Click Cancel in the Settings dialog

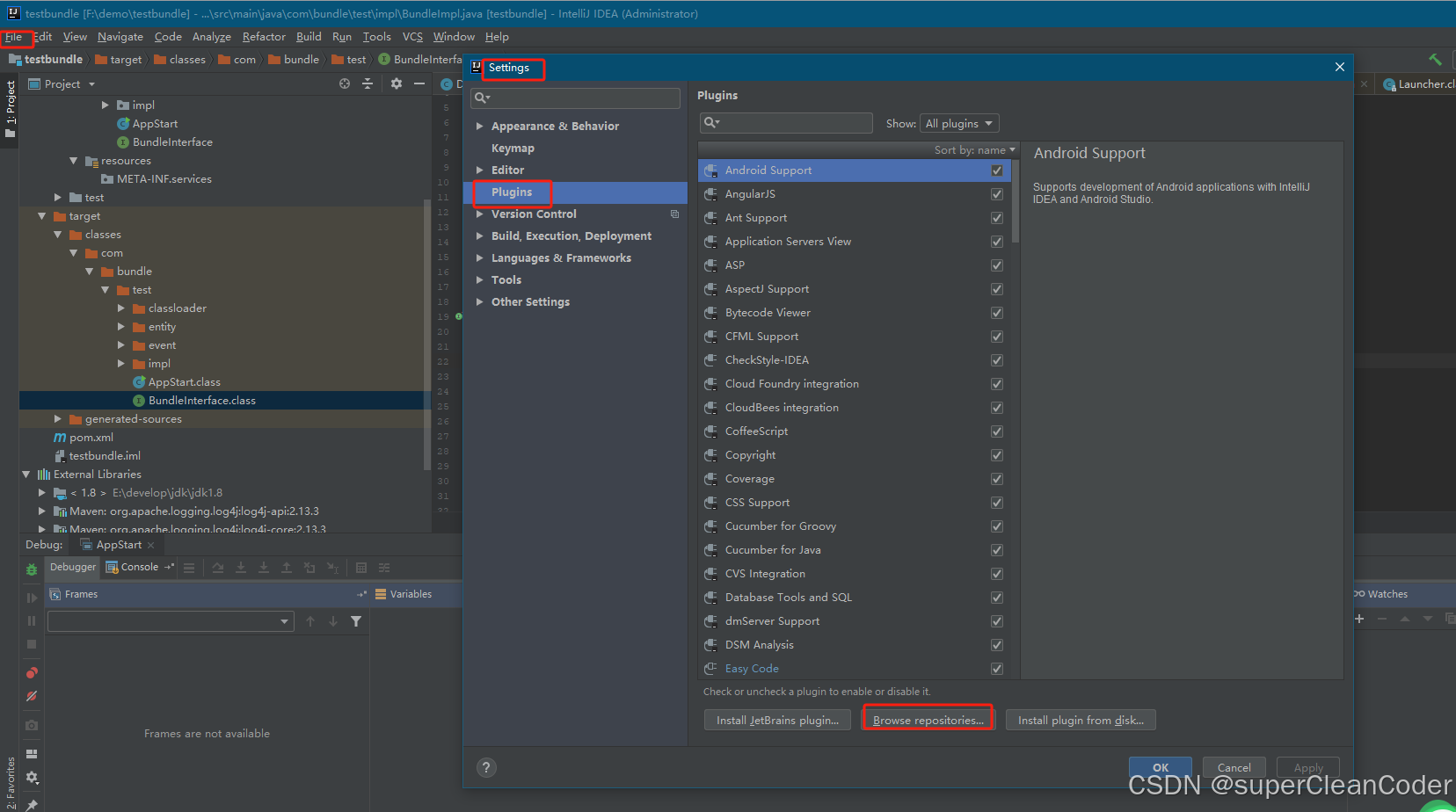coord(1234,767)
